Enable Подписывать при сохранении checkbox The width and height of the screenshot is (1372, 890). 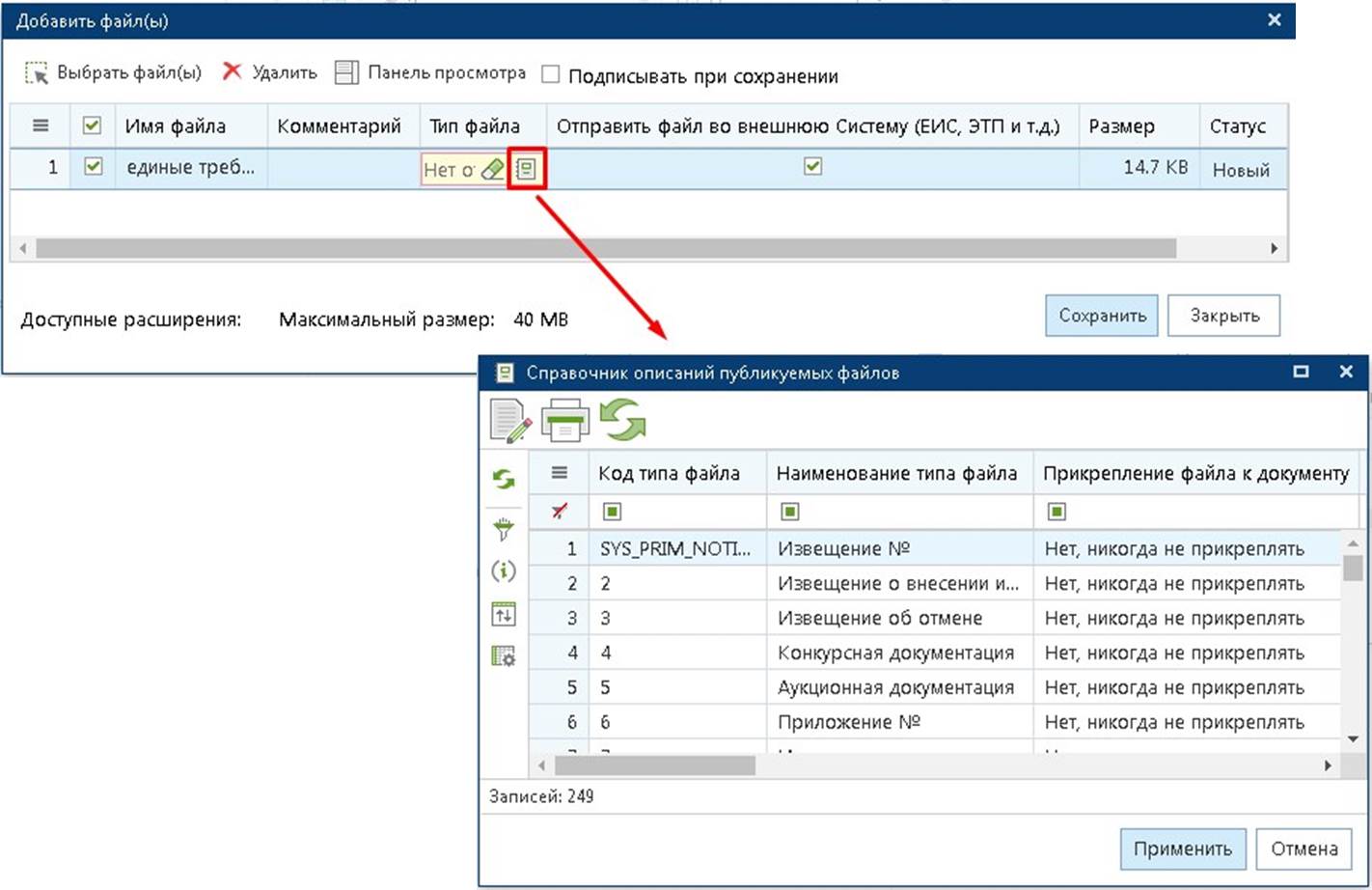(x=551, y=74)
